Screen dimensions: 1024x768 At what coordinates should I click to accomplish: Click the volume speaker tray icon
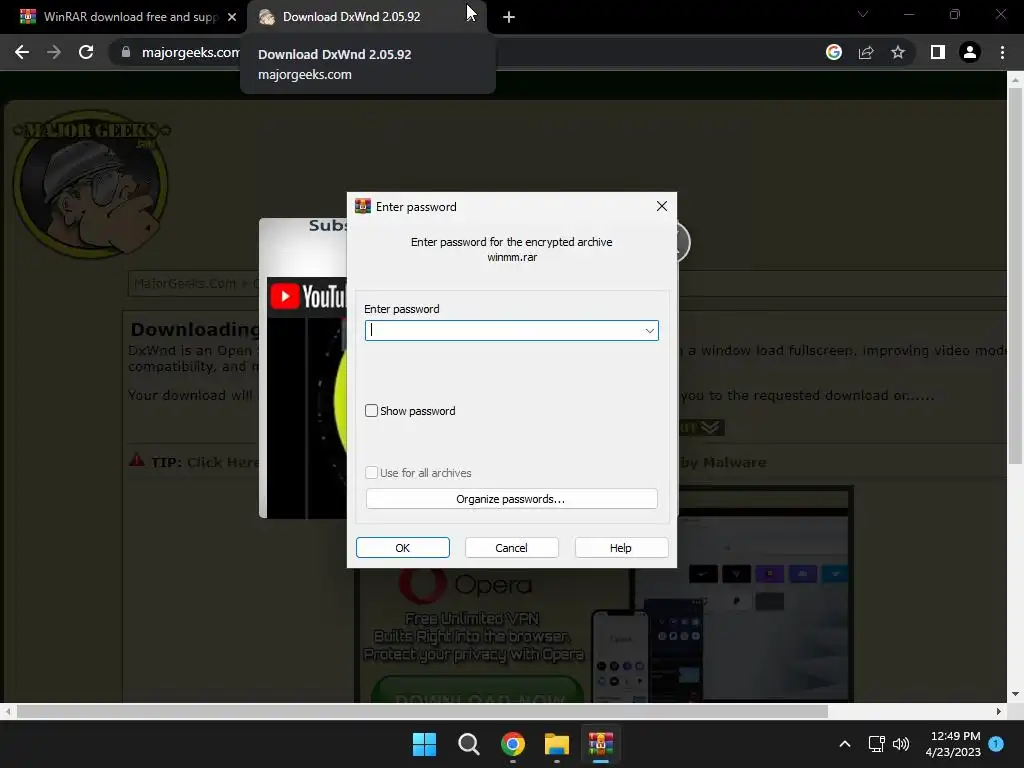click(x=901, y=744)
